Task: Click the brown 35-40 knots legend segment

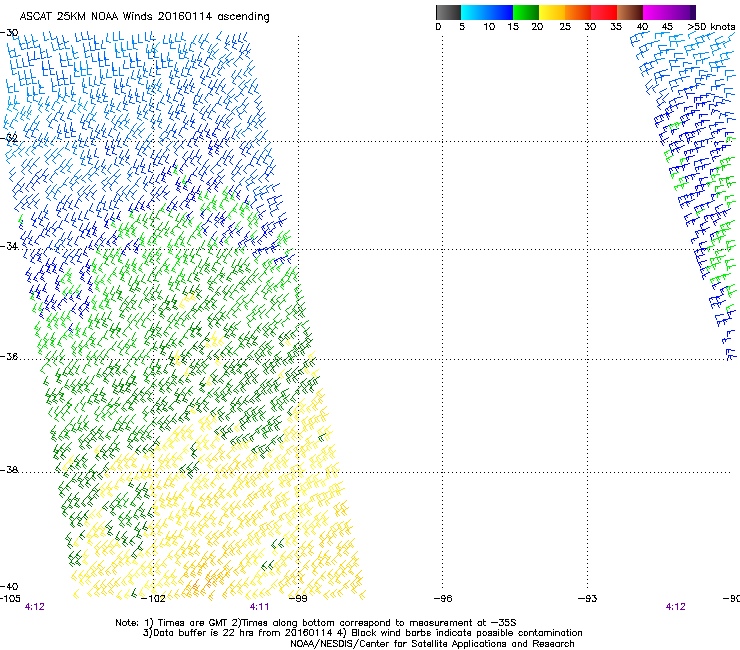Action: coord(630,12)
